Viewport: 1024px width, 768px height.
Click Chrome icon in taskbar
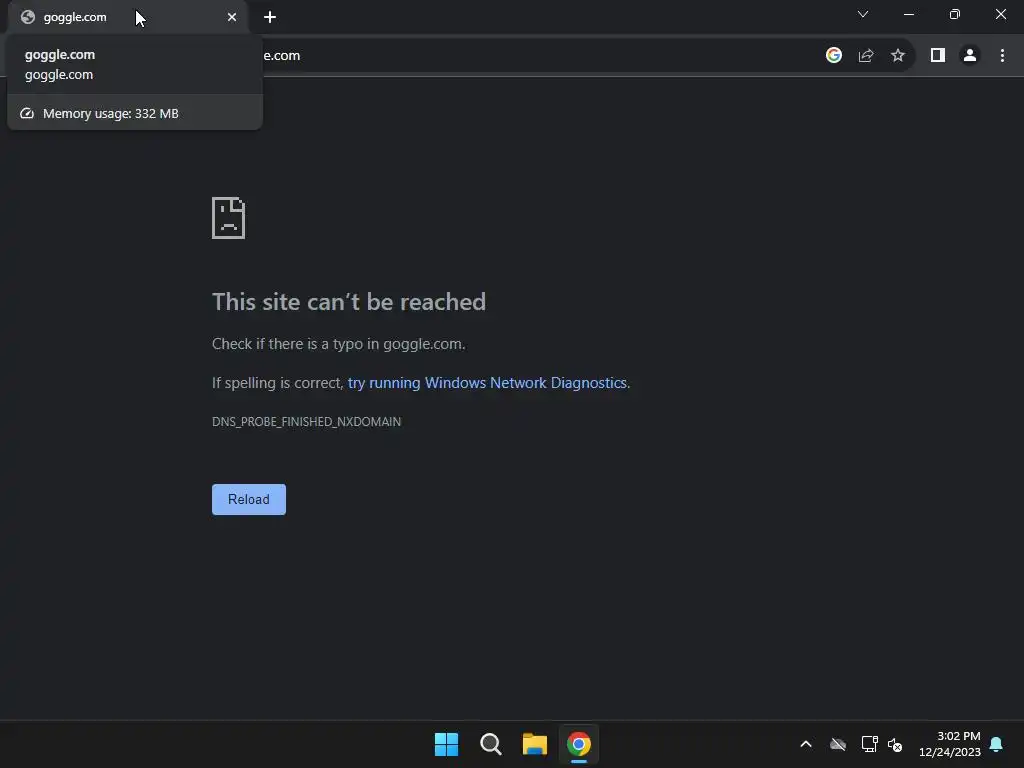click(579, 744)
